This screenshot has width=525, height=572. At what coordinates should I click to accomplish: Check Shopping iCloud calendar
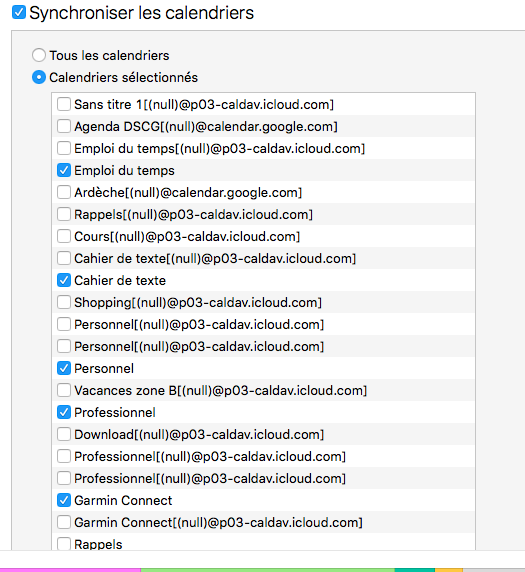[64, 302]
